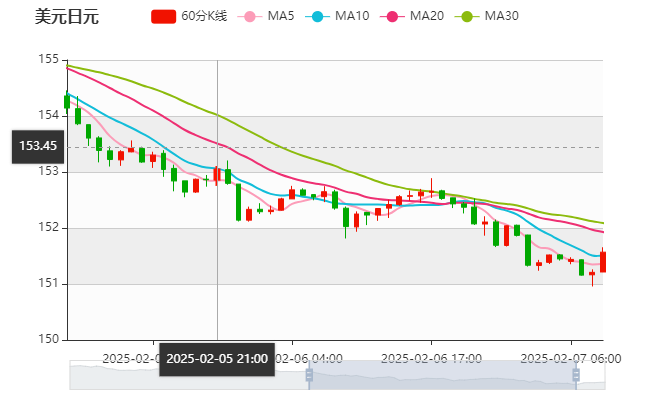Toggle MA30 text in legend

tap(501, 16)
